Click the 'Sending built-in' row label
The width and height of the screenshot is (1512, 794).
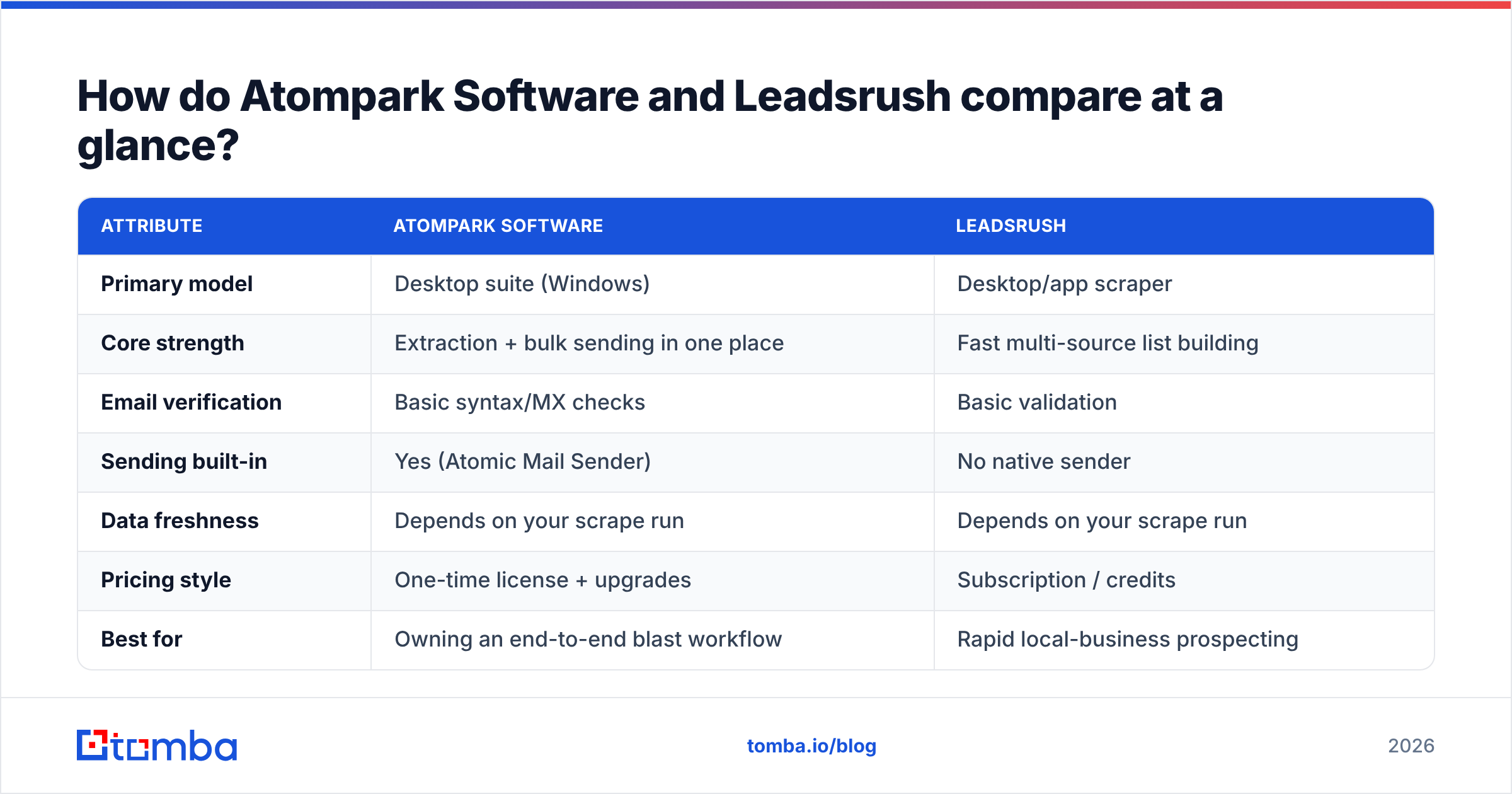pos(185,462)
